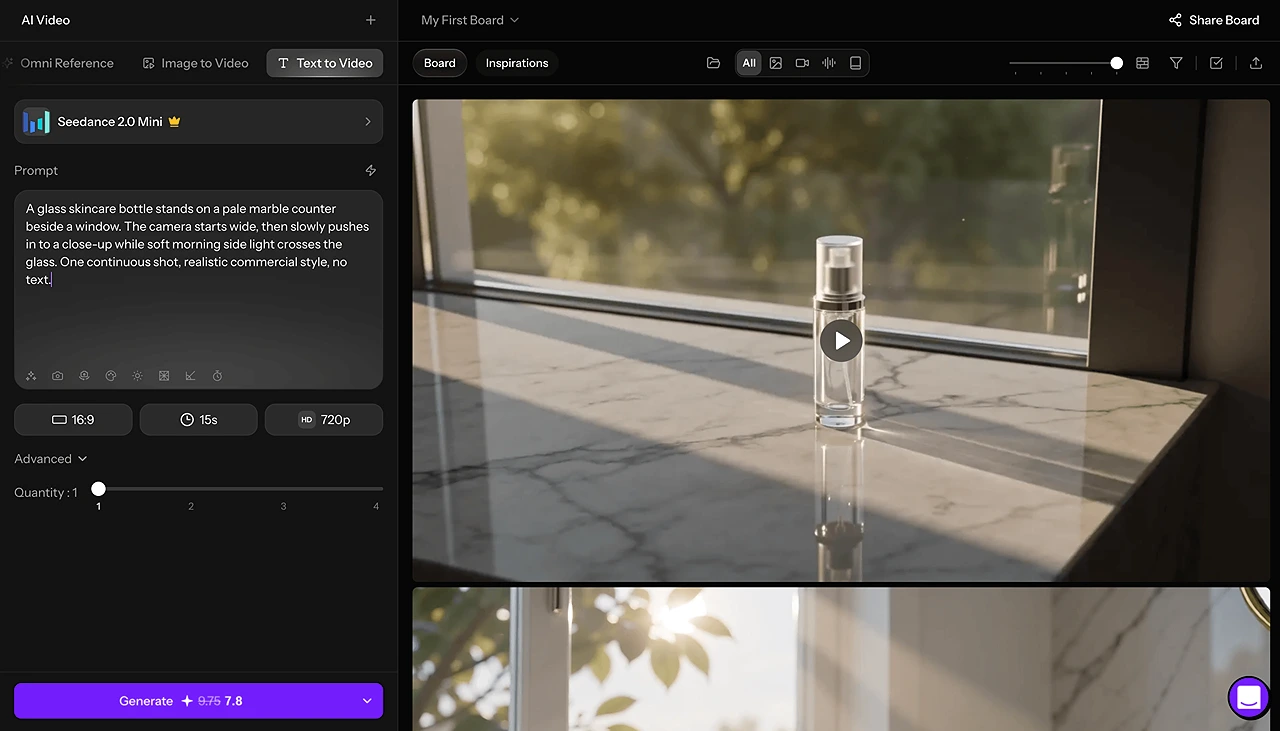
Task: Click the export upload icon
Action: pyautogui.click(x=1256, y=63)
